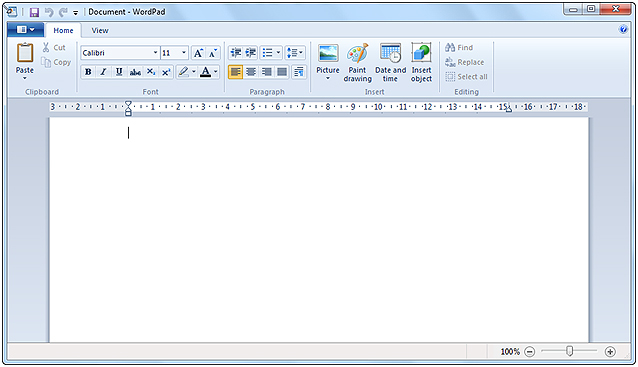
Task: Center align the text
Action: click(251, 72)
